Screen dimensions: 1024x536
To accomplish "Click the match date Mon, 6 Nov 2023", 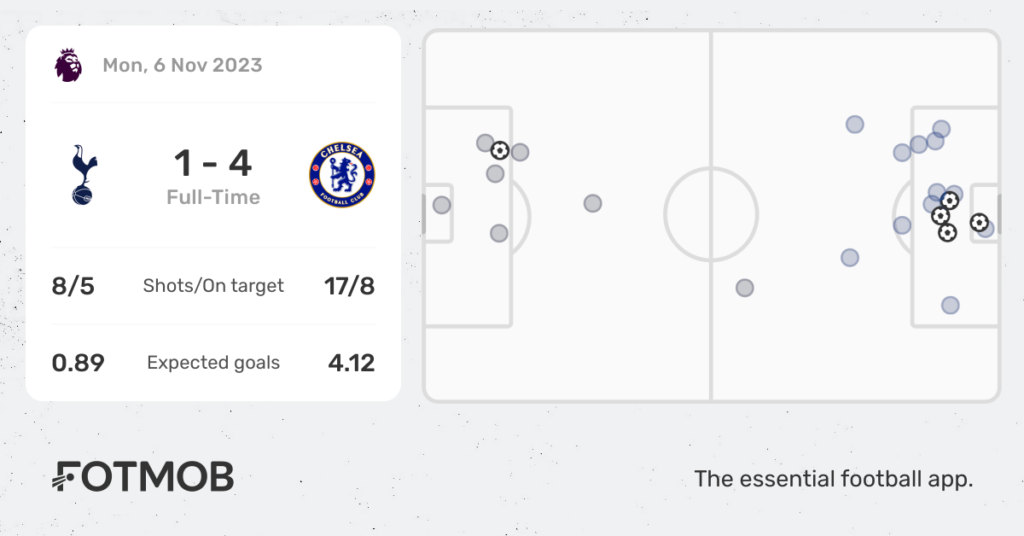I will click(x=182, y=65).
